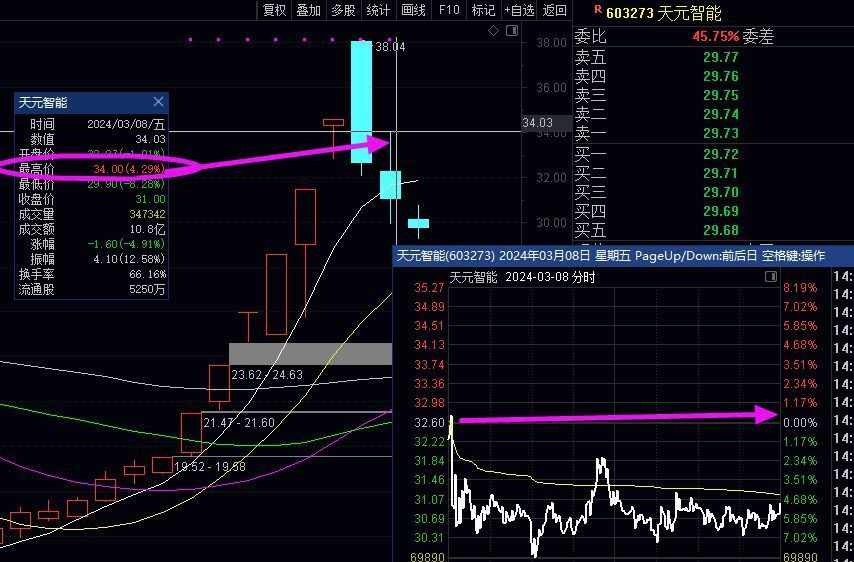854x562 pixels.
Task: Click 8.19% on intraday percent axis
Action: 801,288
